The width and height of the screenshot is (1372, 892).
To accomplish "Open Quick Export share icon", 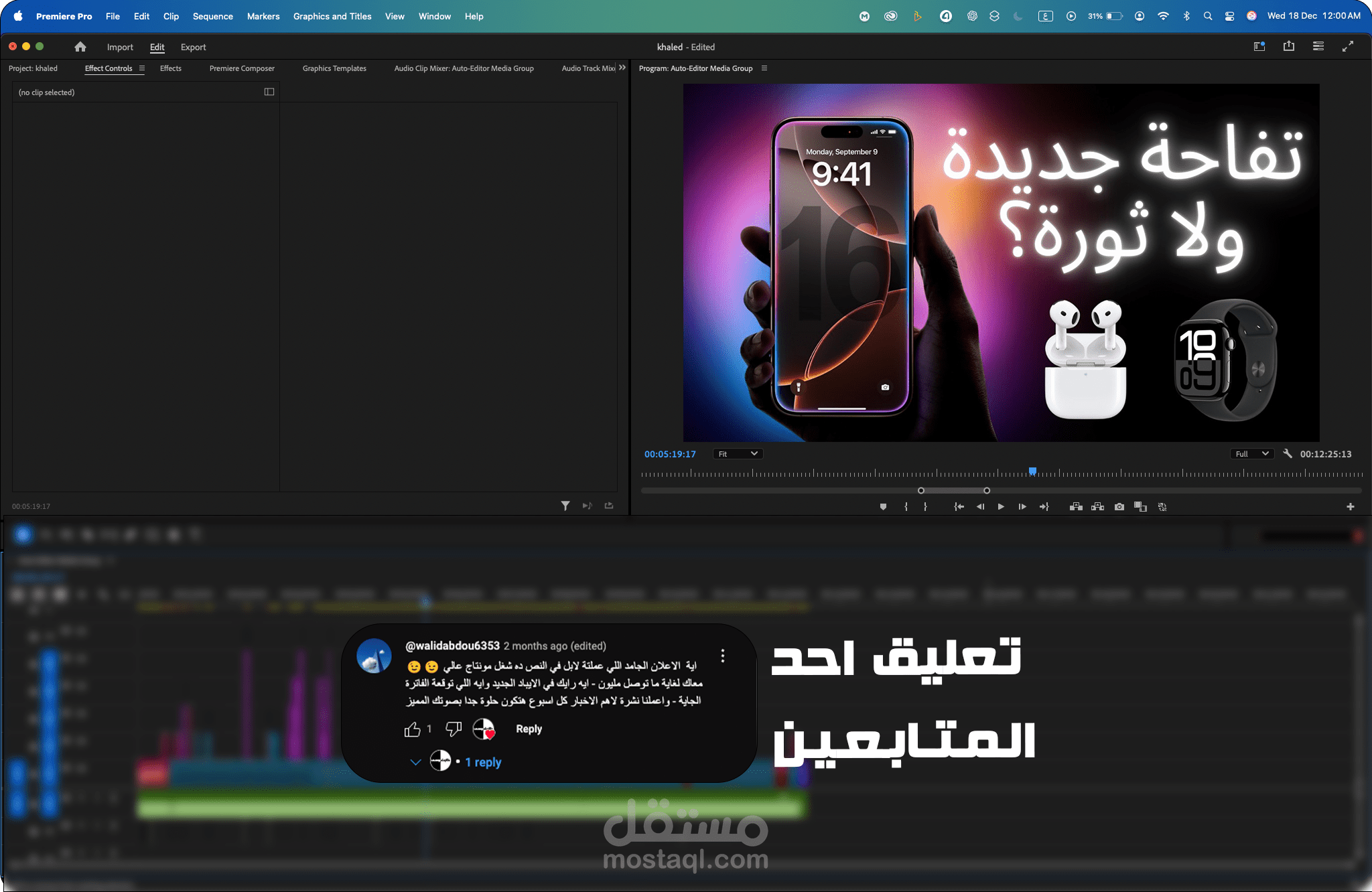I will [1289, 46].
